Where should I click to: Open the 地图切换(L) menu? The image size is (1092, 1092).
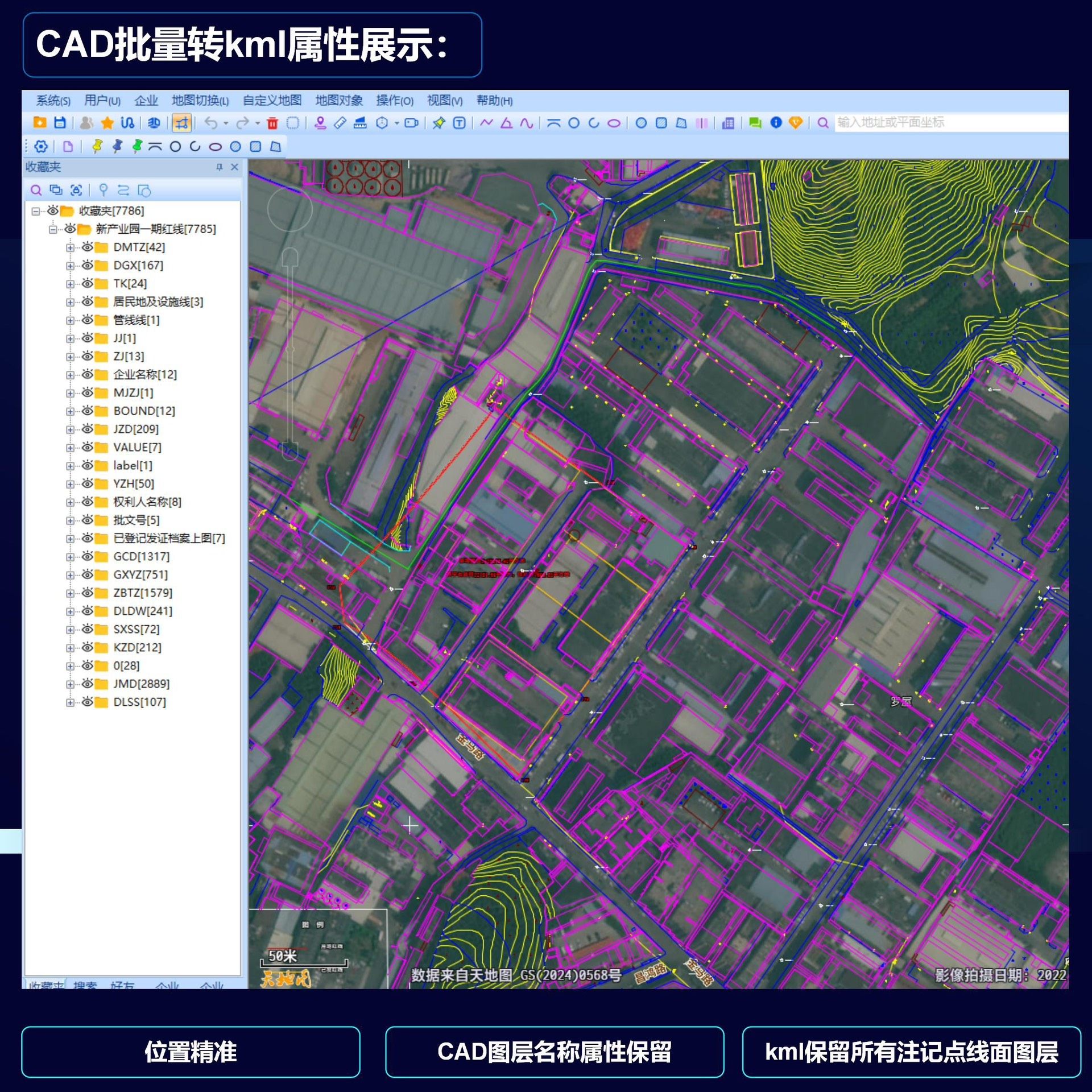tap(200, 101)
